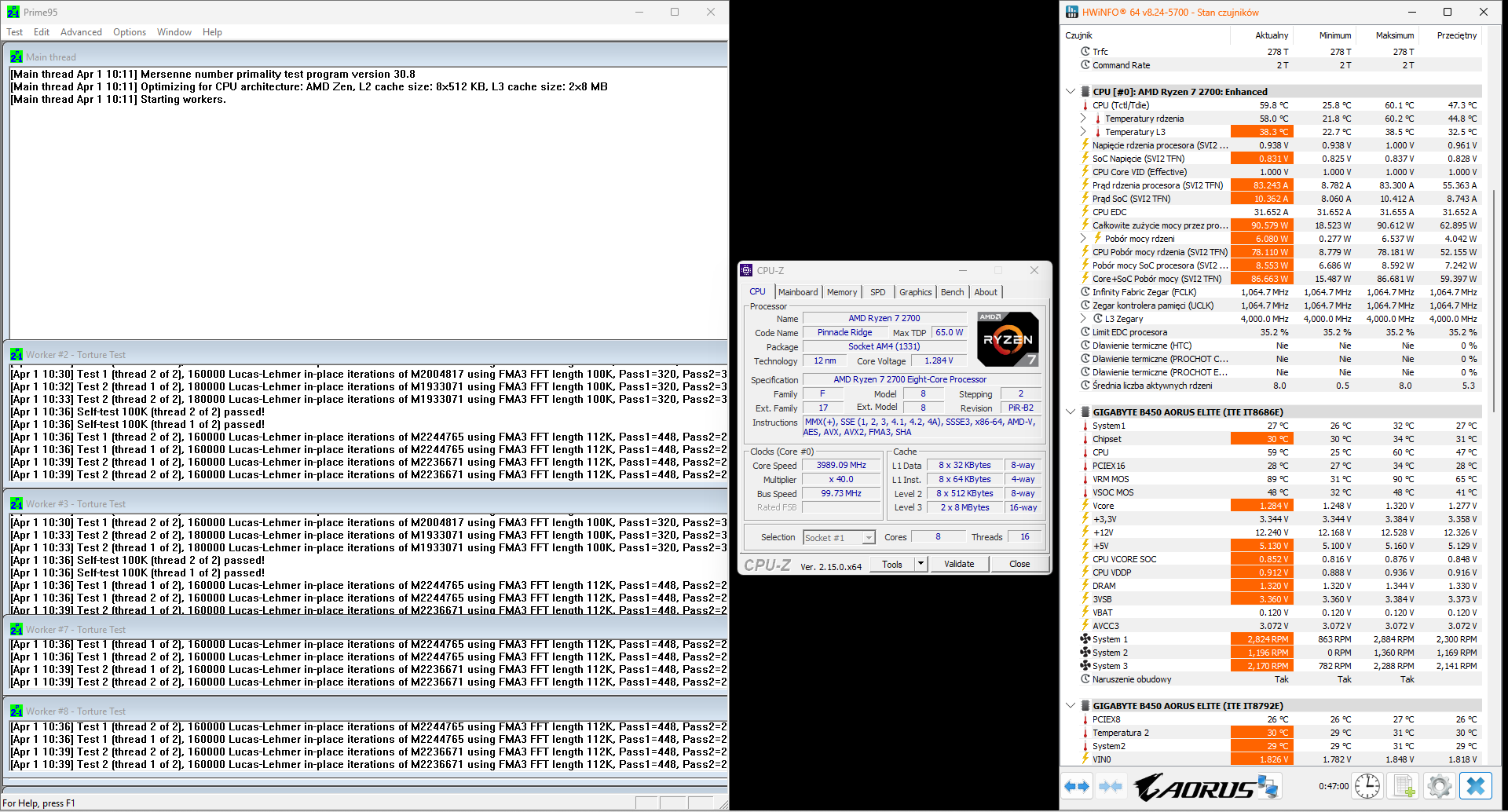Click the HWiNFO expand layout arrows icon
Viewport: 1508px width, 812px height.
click(x=1077, y=786)
